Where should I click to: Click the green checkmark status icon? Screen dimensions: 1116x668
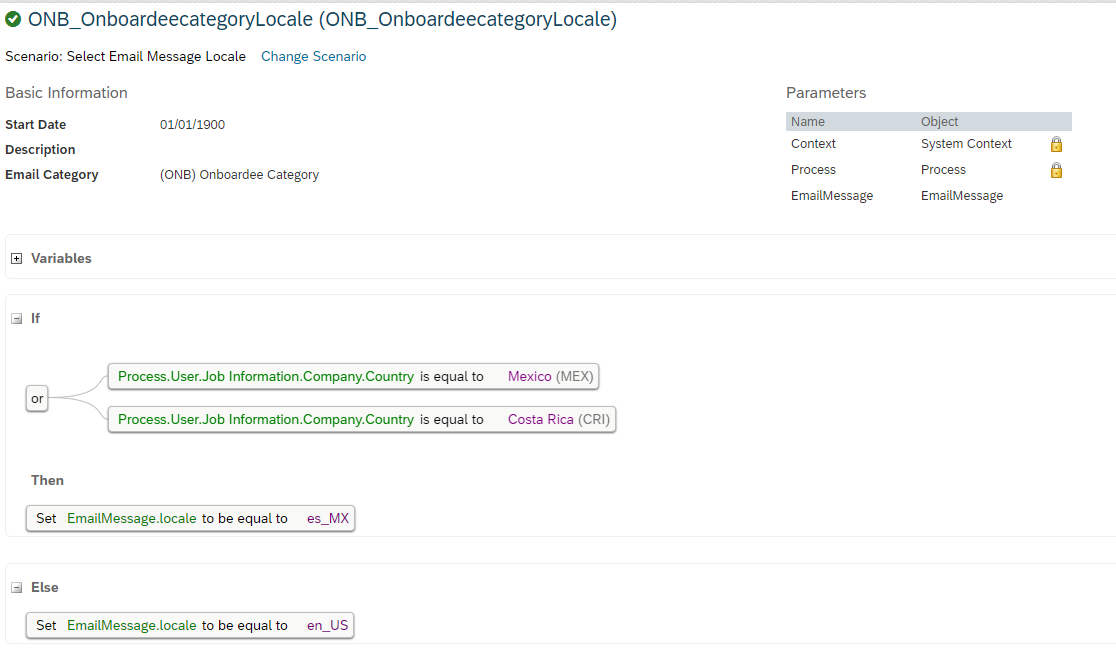click(13, 19)
